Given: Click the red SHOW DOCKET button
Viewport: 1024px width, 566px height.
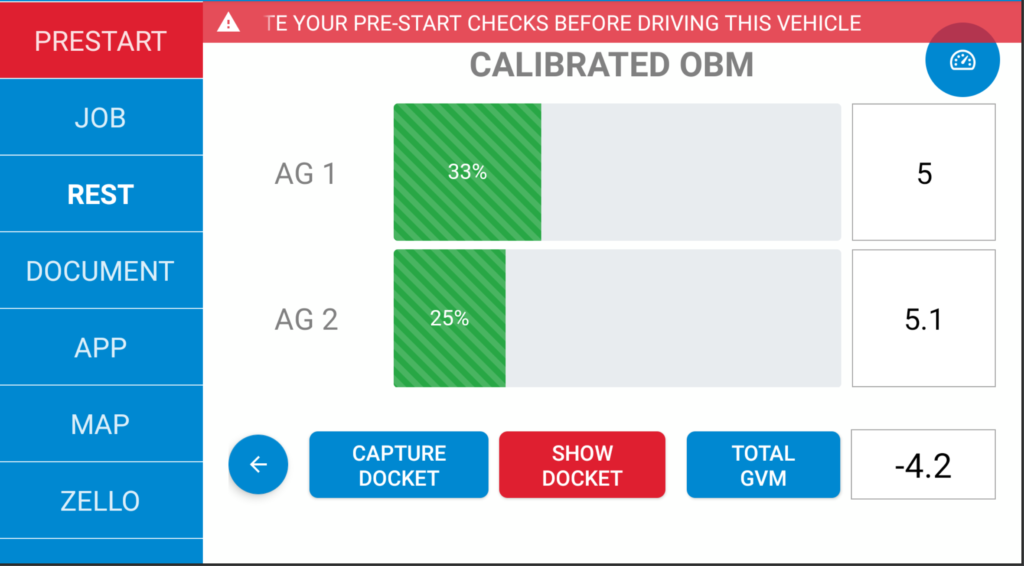Looking at the screenshot, I should (x=582, y=465).
